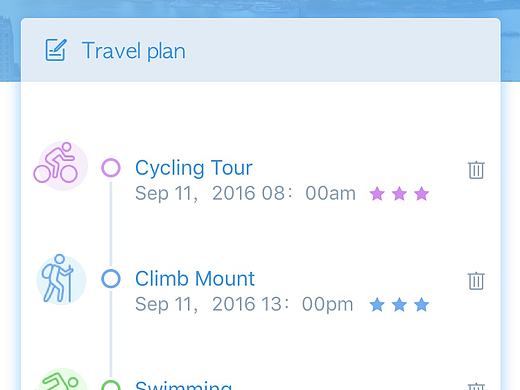Click timeline line between Cycling and Climb
Viewport: 520px width, 390px height.
111,223
